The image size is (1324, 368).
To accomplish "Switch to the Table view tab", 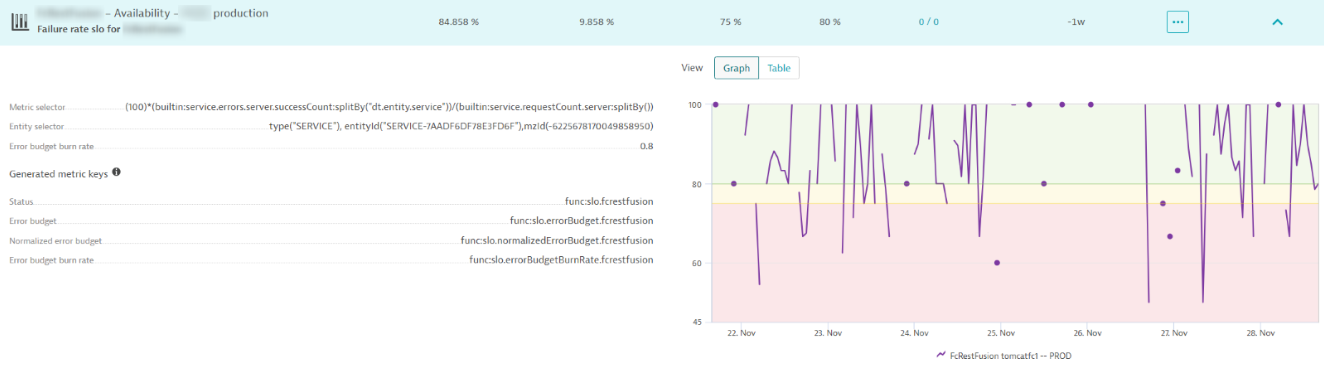I will coord(779,68).
